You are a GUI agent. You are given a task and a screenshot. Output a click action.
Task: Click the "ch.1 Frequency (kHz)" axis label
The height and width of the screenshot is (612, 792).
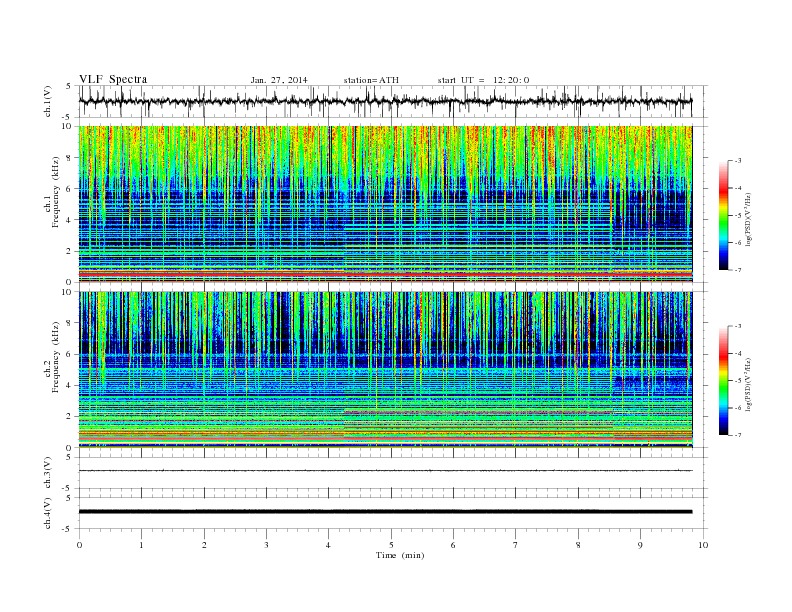52,192
